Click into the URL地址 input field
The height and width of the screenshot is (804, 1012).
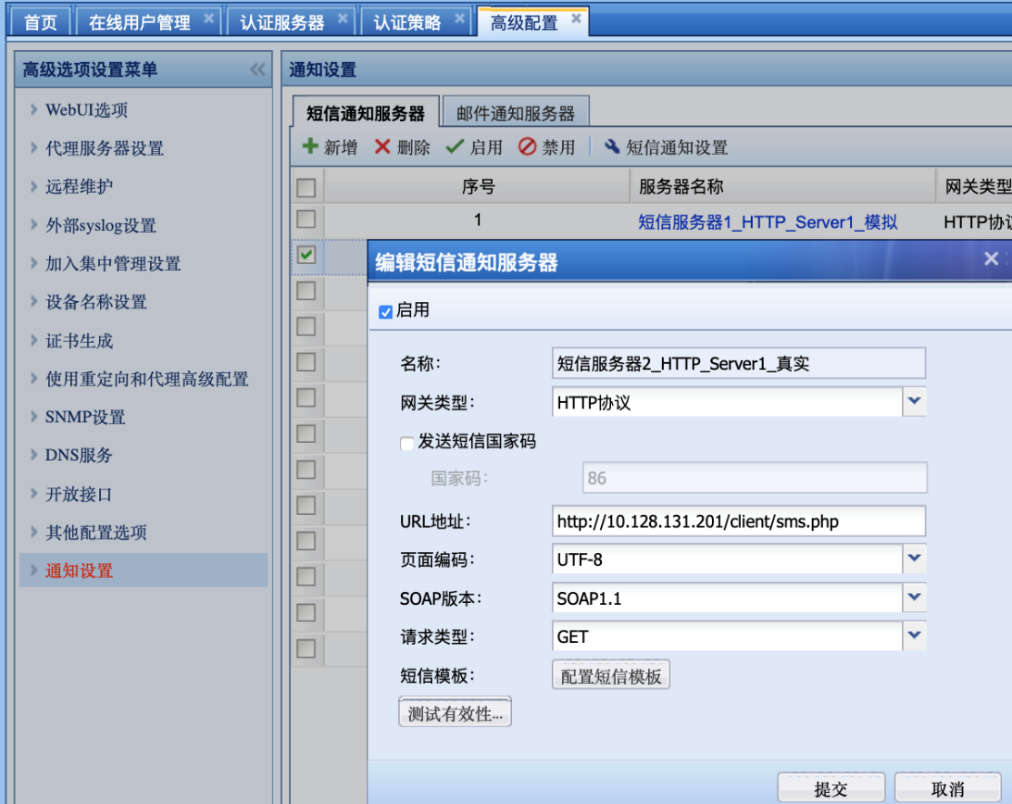738,521
